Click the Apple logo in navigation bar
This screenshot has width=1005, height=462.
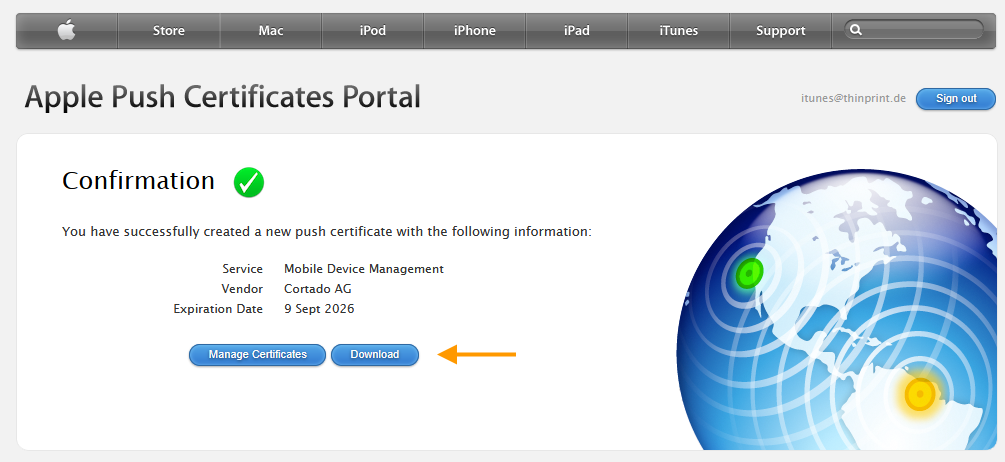tap(67, 30)
